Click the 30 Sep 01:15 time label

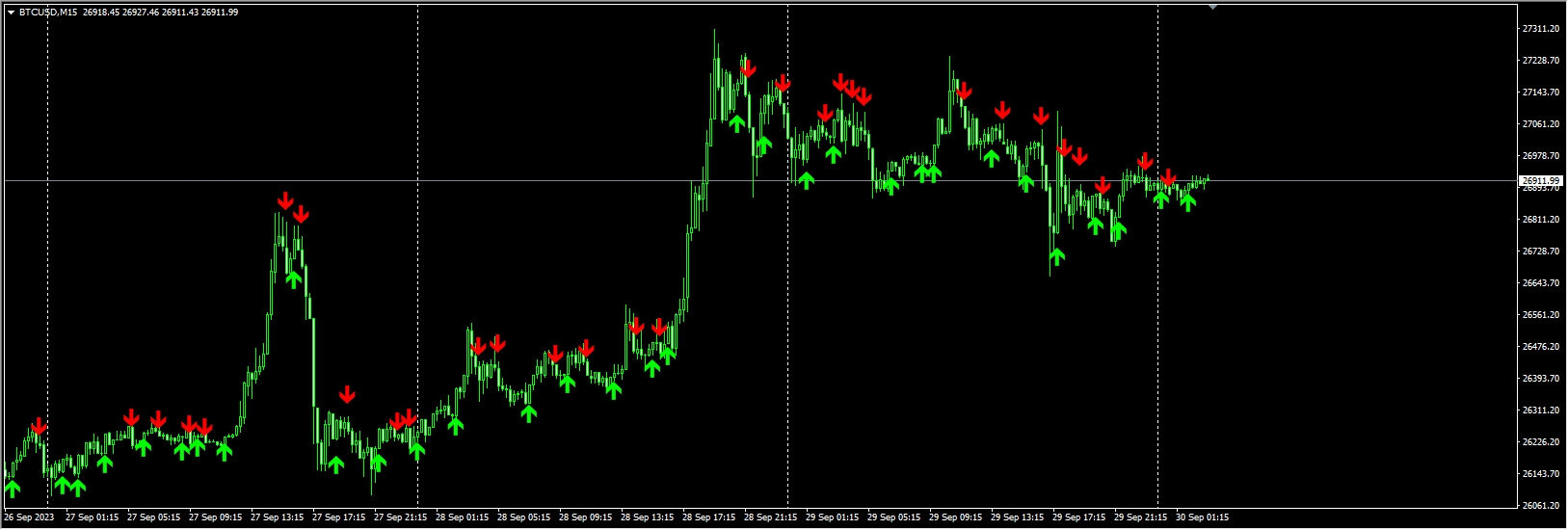coord(1203,517)
